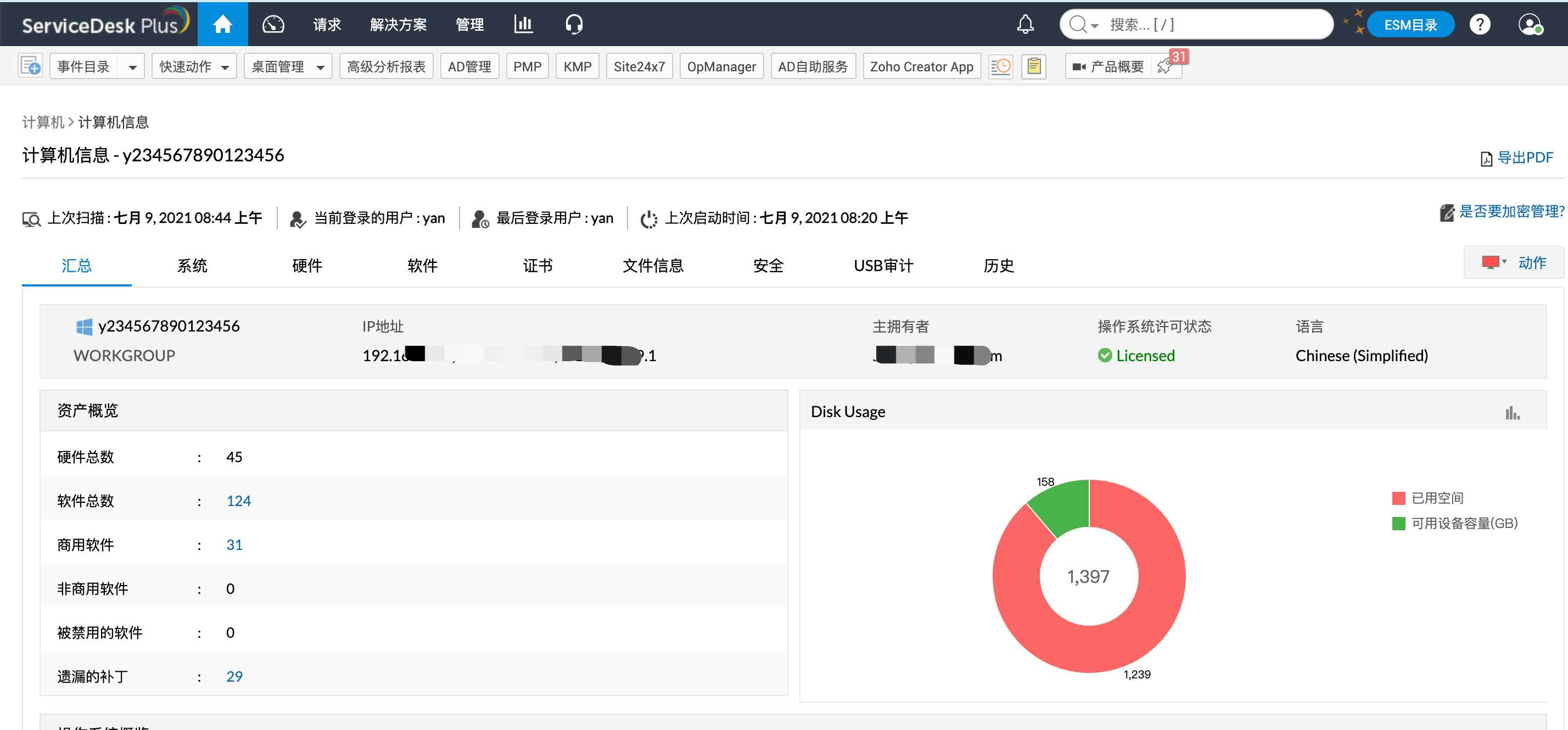The height and width of the screenshot is (730, 1568).
Task: Open the notifications bell
Action: (x=1025, y=24)
